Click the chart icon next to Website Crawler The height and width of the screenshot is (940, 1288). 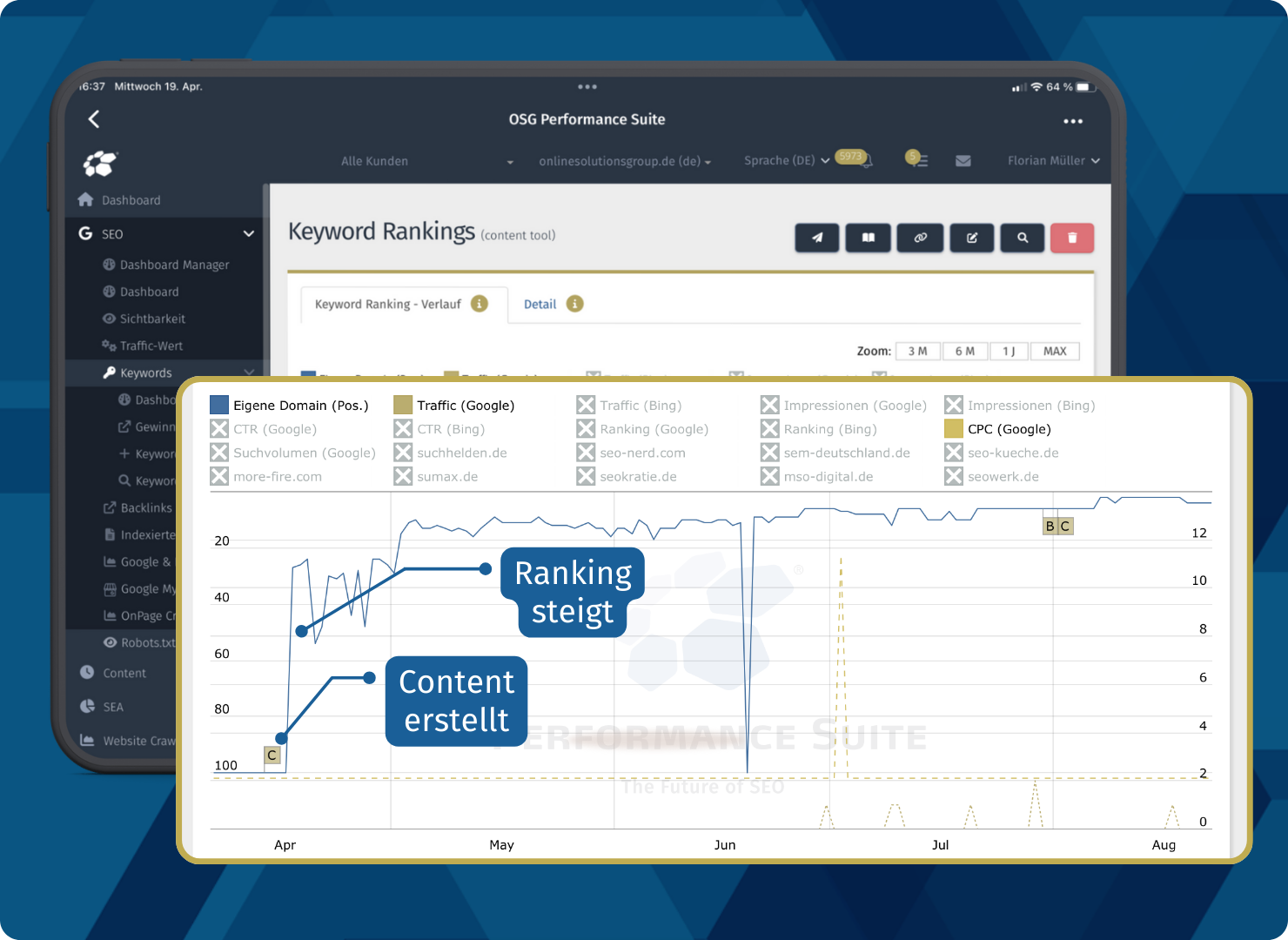(x=87, y=740)
